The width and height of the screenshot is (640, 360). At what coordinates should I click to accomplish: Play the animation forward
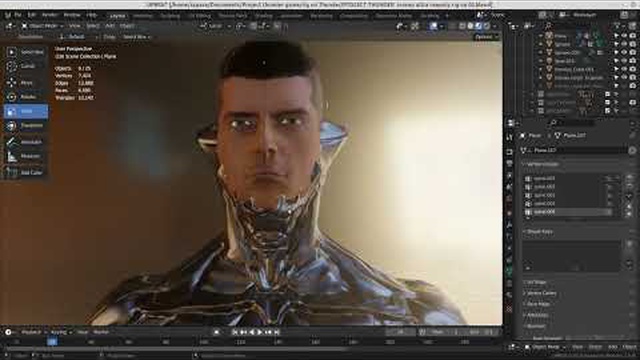[x=260, y=332]
